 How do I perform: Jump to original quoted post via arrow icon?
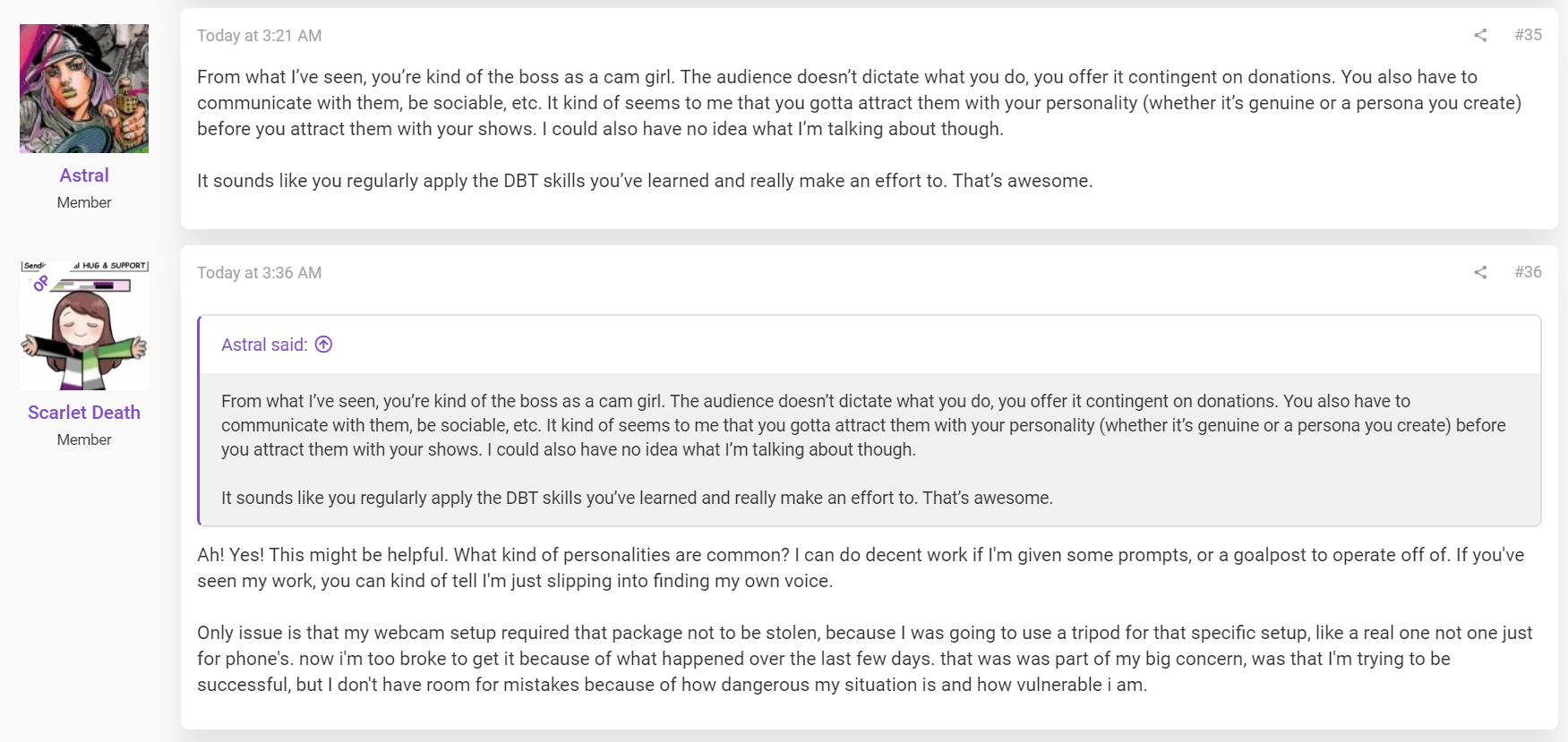point(324,345)
